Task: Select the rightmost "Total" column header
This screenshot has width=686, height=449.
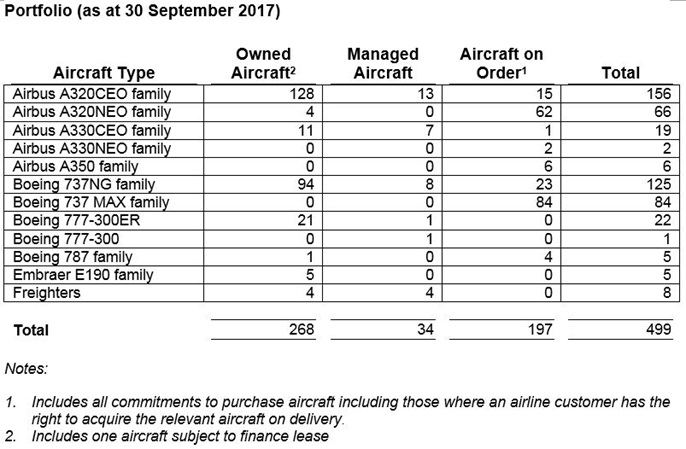Action: pyautogui.click(x=620, y=73)
